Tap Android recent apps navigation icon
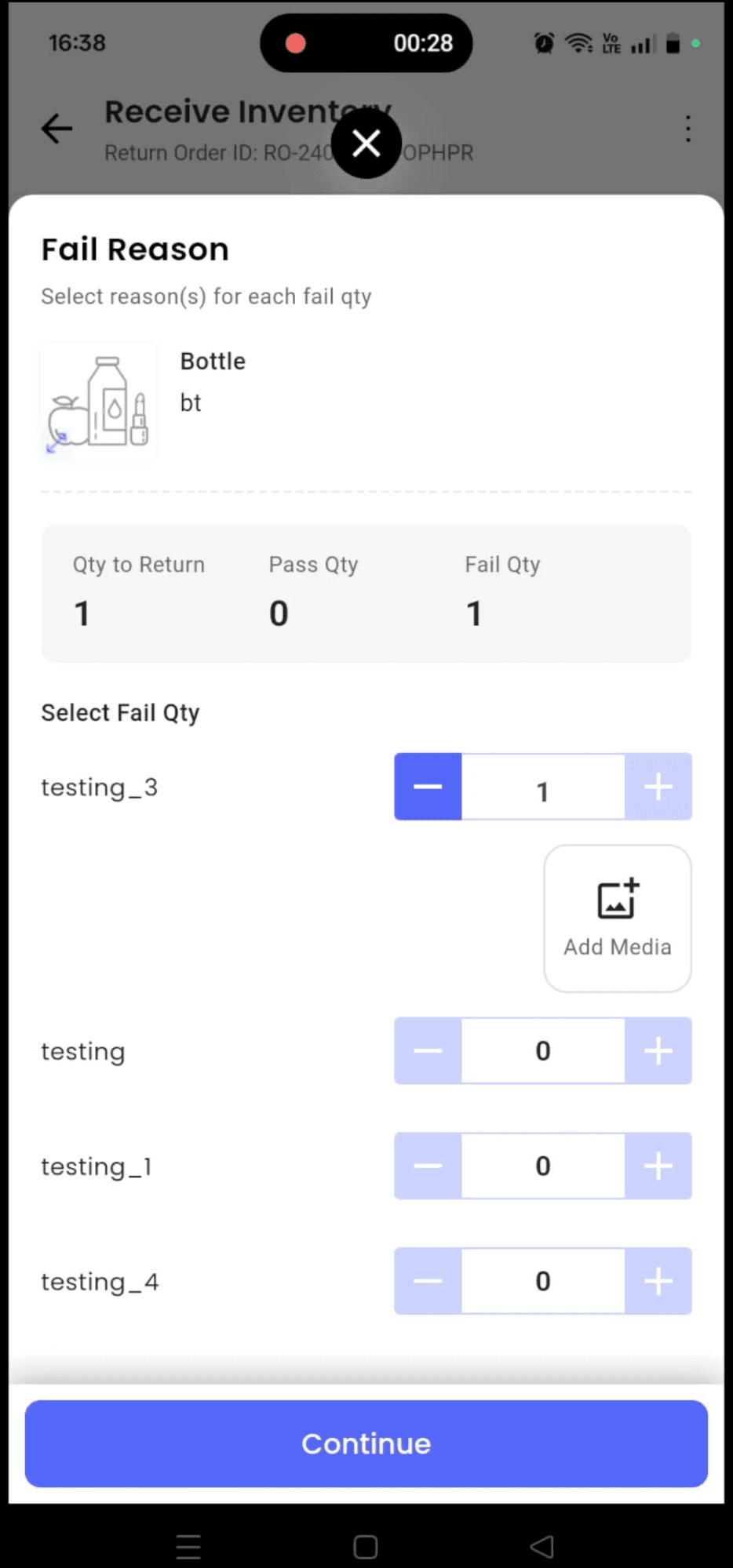The width and height of the screenshot is (733, 1568). pyautogui.click(x=188, y=1547)
